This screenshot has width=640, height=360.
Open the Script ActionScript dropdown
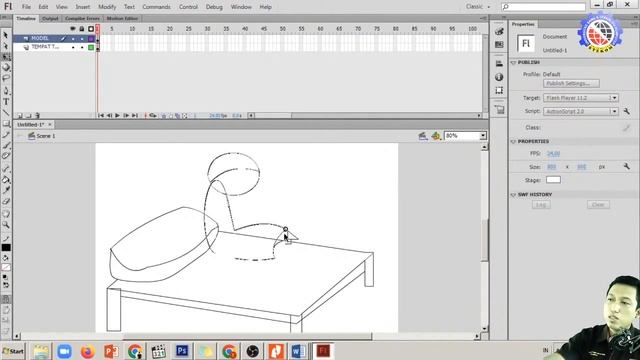pyautogui.click(x=580, y=111)
